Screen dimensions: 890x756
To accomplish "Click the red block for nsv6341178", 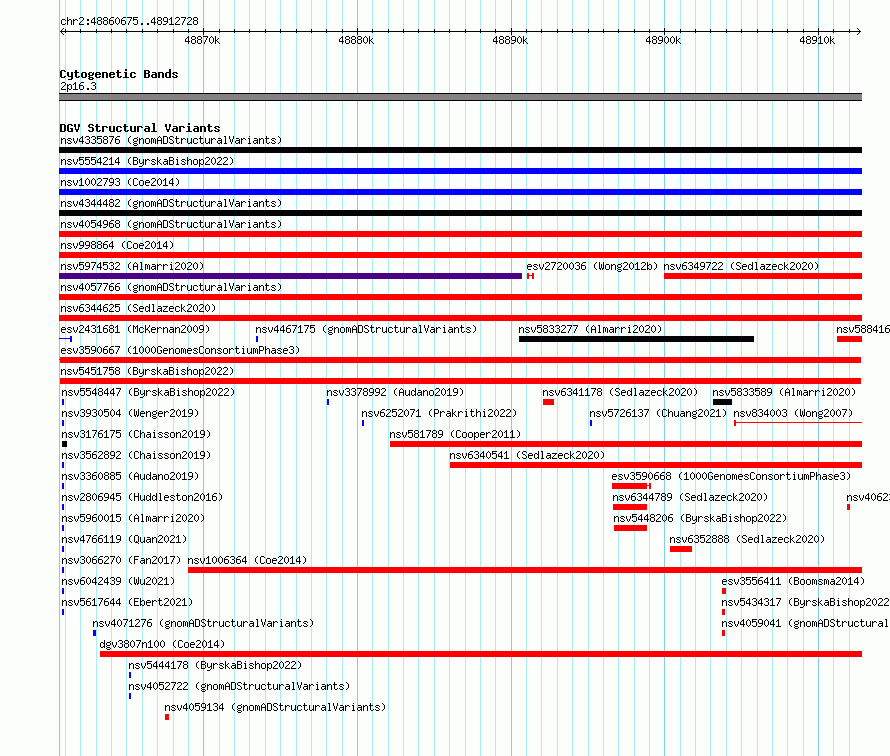I will point(548,402).
